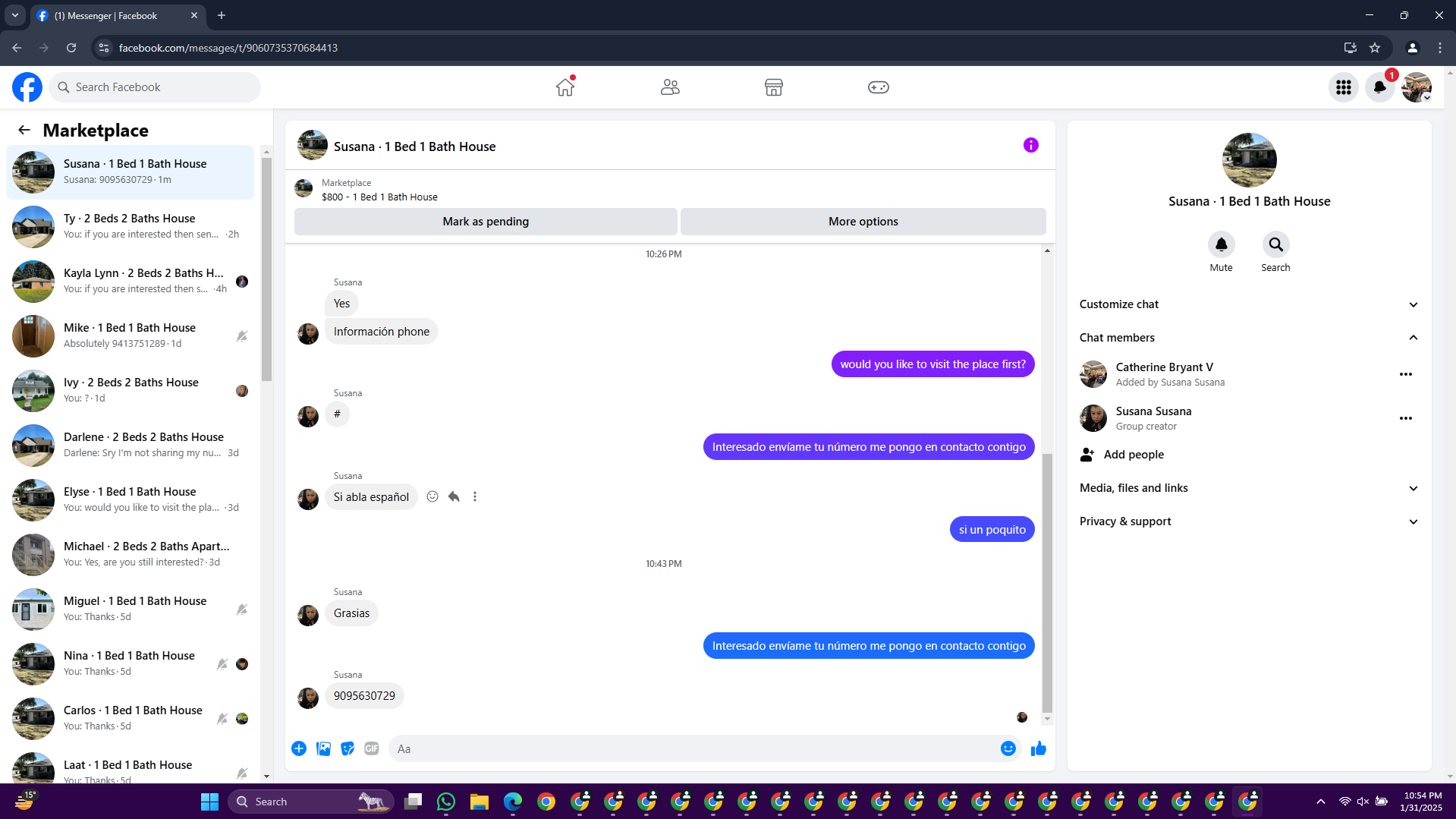Open more options for 'Si abla español' message
The image size is (1456, 819).
[x=475, y=496]
